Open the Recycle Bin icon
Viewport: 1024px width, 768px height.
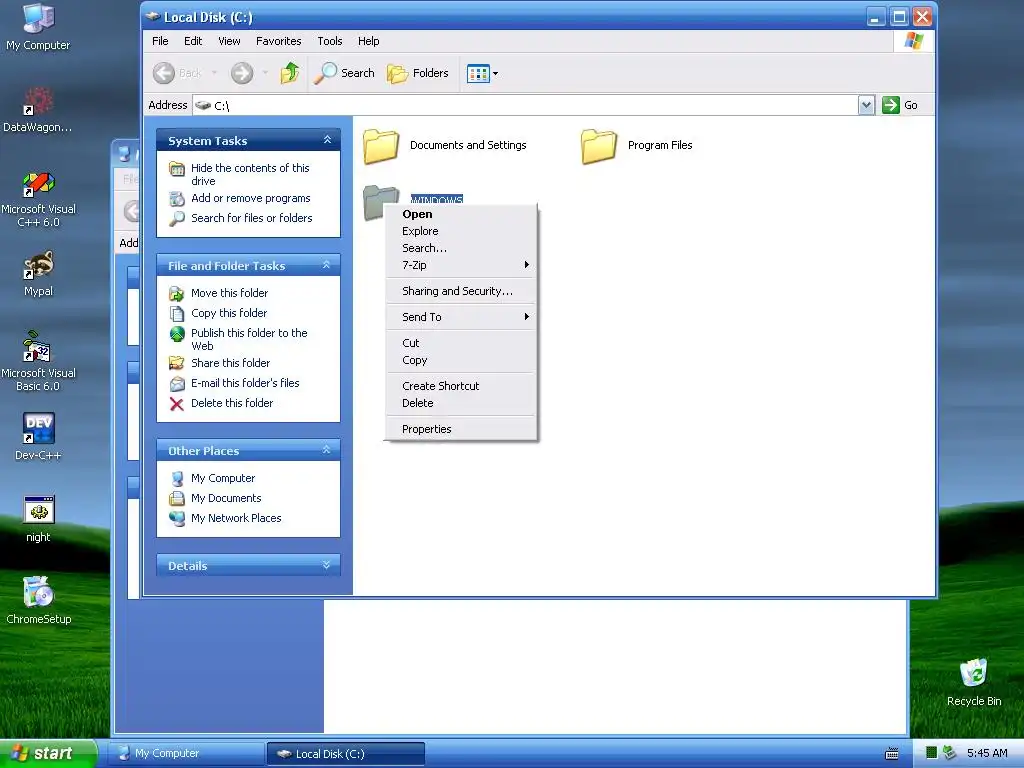click(x=974, y=682)
